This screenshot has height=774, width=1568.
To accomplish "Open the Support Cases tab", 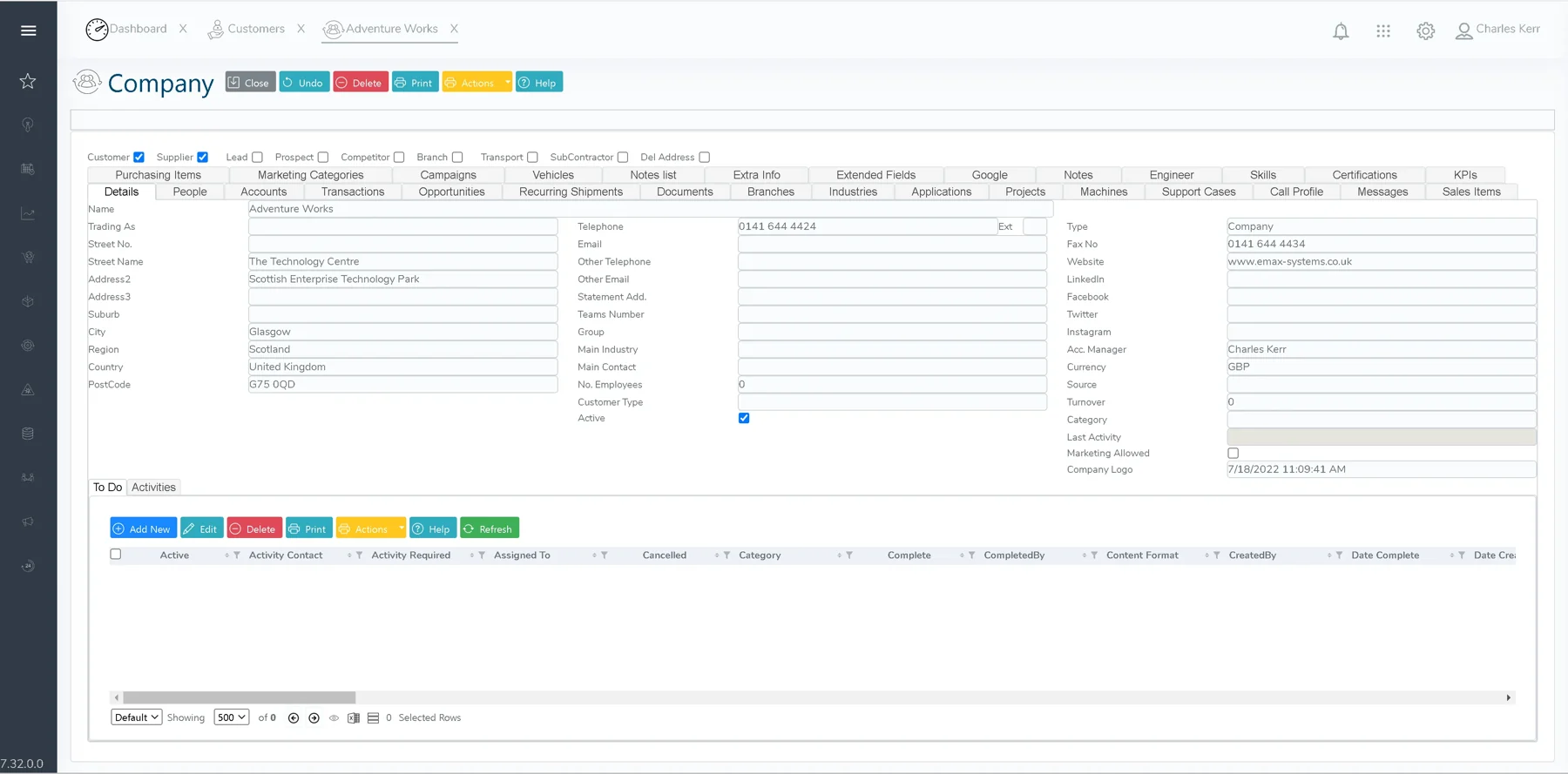I will pyautogui.click(x=1199, y=192).
